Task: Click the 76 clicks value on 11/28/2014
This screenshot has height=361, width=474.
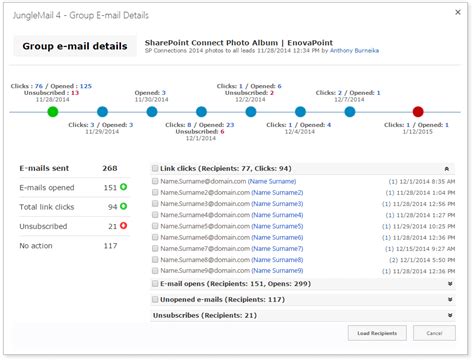Action: (39, 86)
